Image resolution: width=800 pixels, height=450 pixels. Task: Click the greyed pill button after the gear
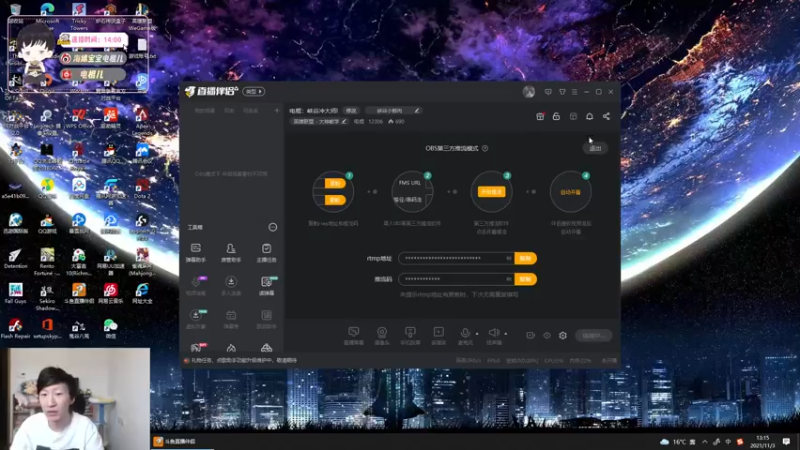point(593,335)
